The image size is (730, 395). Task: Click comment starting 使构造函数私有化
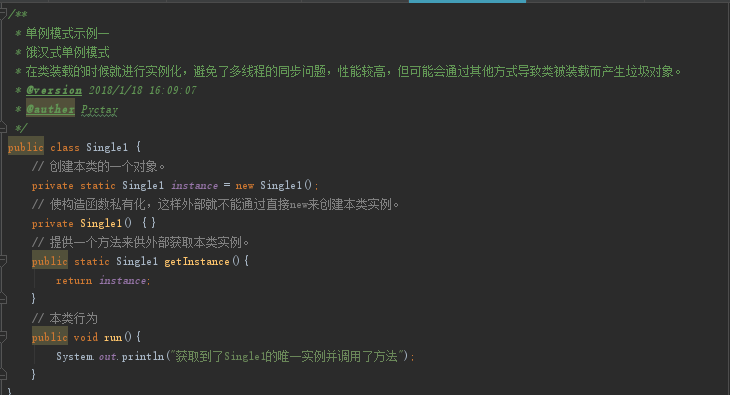tap(216, 204)
